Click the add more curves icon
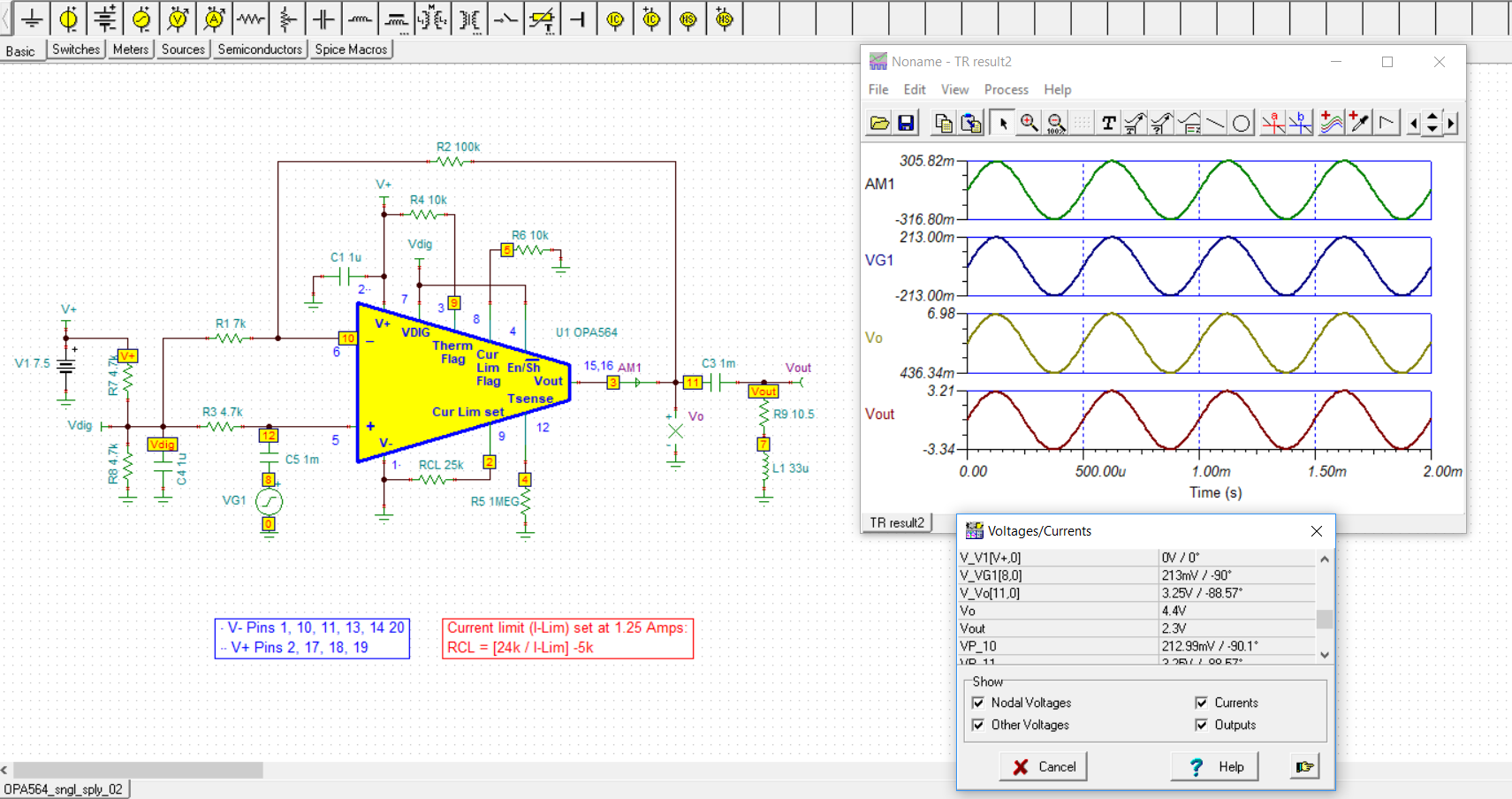The image size is (1512, 799). pos(1331,123)
